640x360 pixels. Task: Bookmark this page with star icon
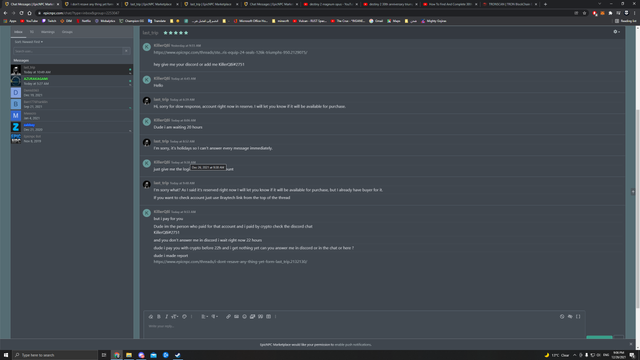click(584, 13)
